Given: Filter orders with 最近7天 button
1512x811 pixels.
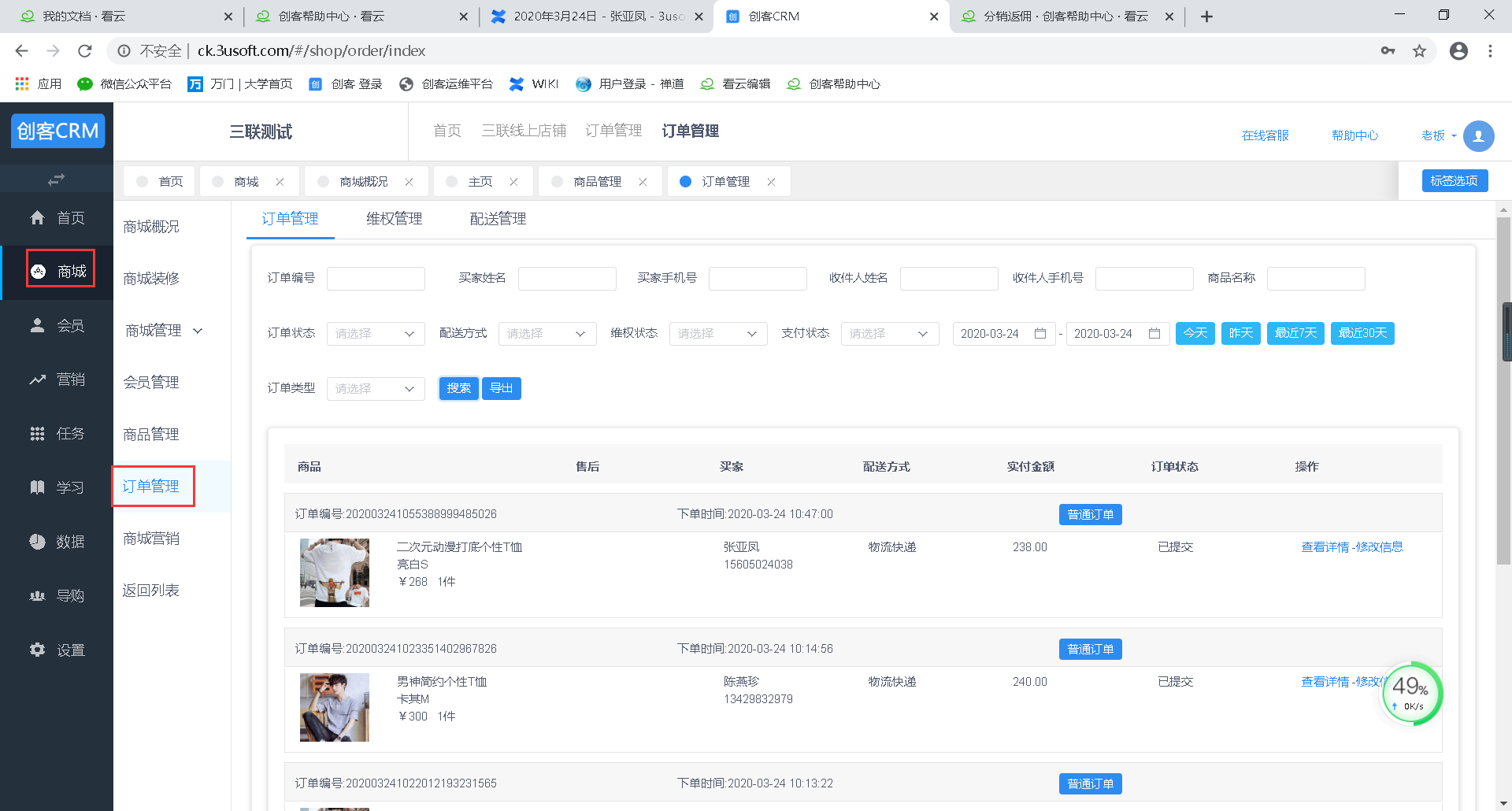Looking at the screenshot, I should coord(1295,334).
